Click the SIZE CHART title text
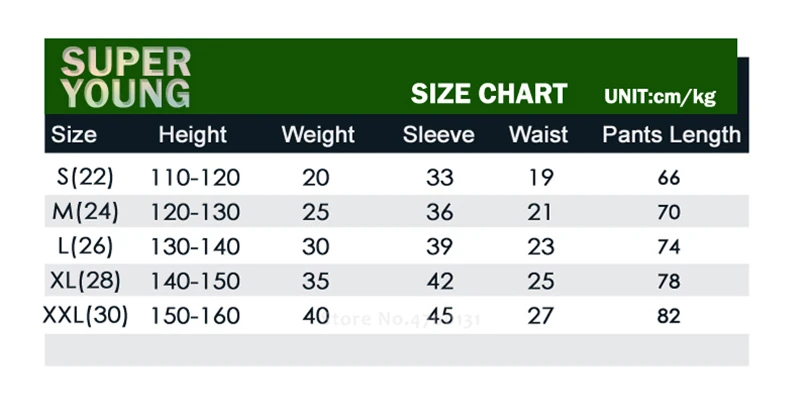The image size is (800, 410). point(489,94)
